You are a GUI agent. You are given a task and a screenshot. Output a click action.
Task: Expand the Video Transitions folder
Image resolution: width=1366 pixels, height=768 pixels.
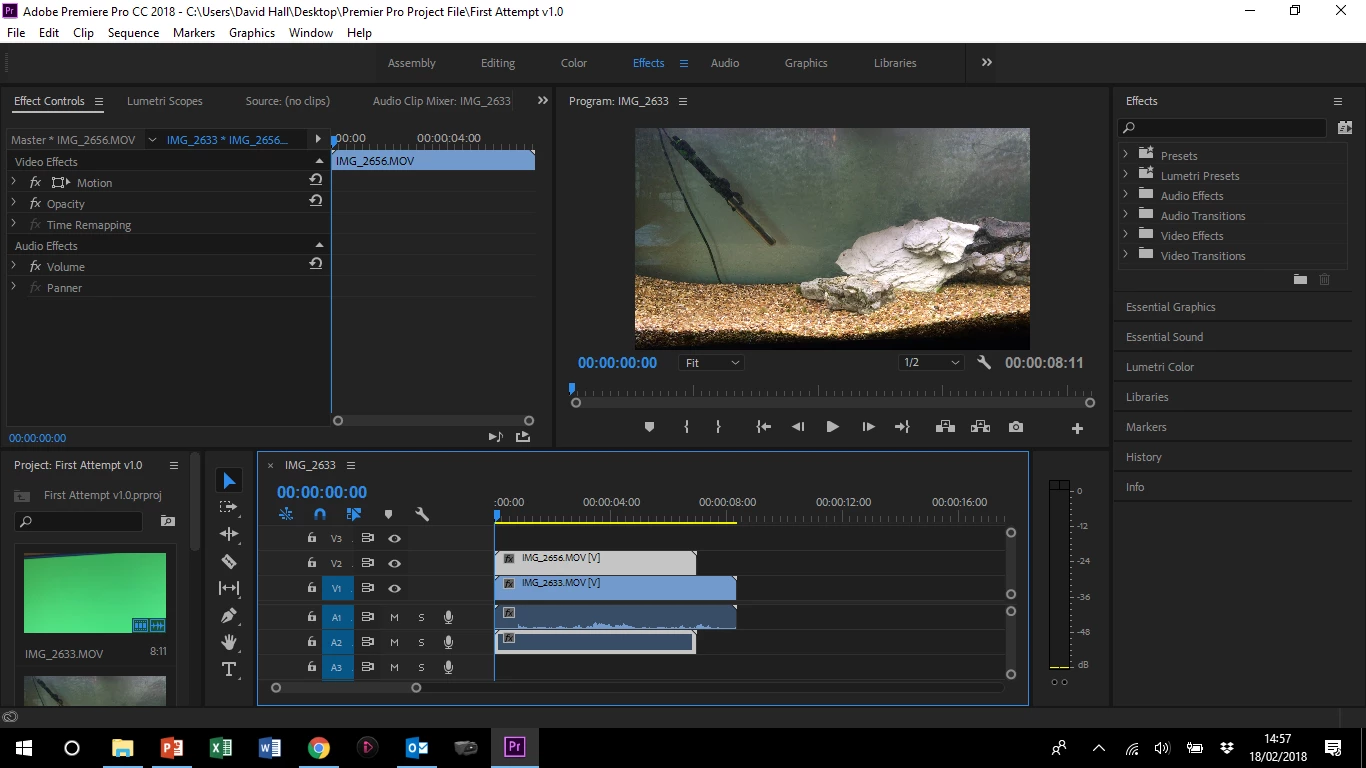1126,256
